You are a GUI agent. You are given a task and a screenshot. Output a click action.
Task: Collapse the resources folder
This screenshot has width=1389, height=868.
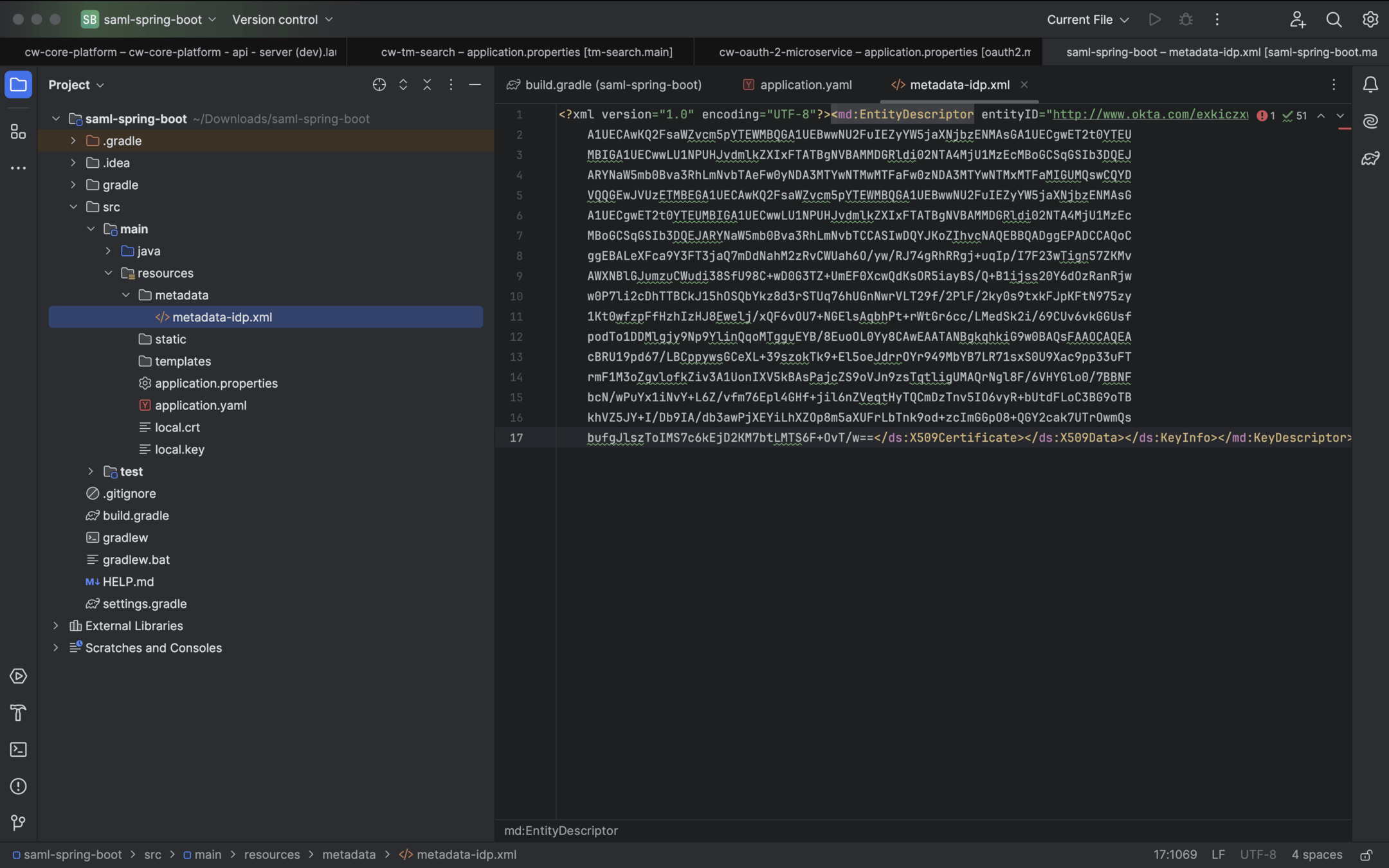pyautogui.click(x=108, y=273)
